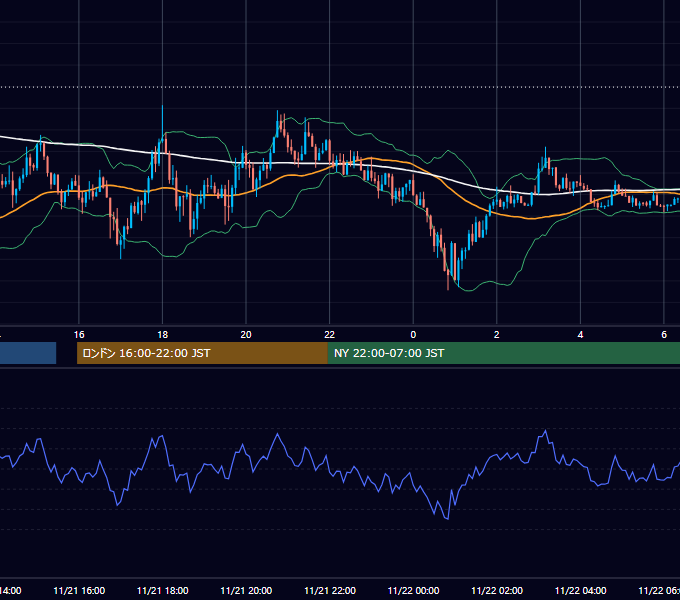Image resolution: width=680 pixels, height=600 pixels.
Task: Click the oscillator peak near 03:00
Action: coord(545,431)
